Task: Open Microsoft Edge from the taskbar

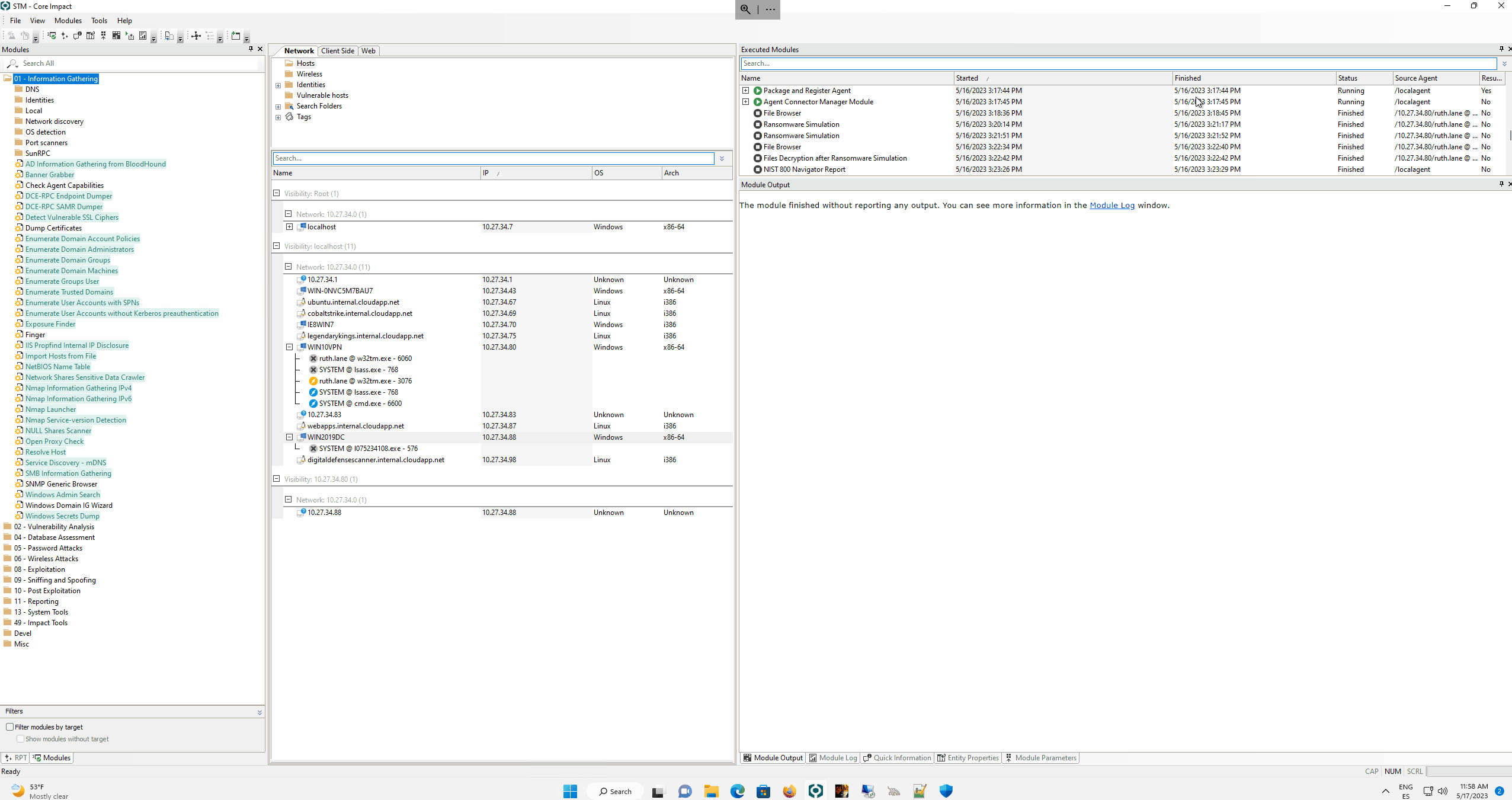Action: 738,791
